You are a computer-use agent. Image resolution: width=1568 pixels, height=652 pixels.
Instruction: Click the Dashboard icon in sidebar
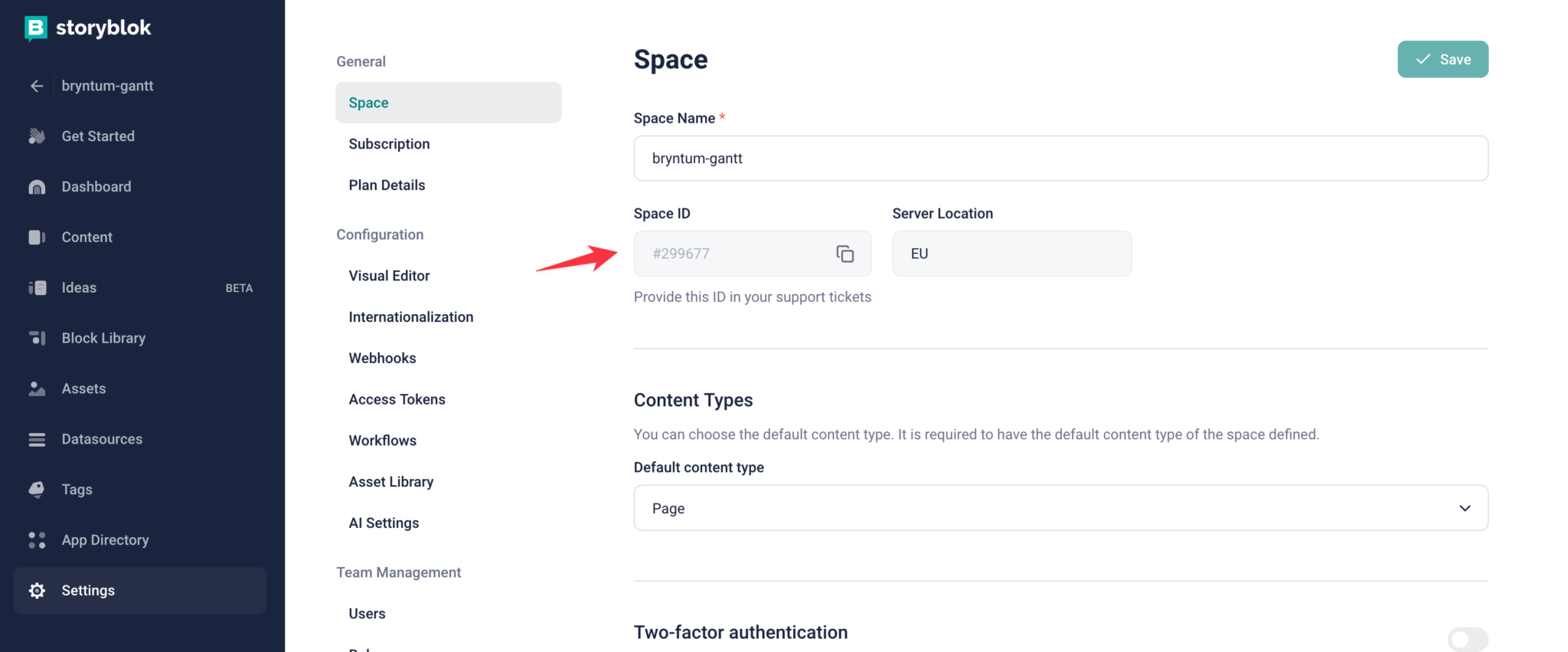(x=37, y=187)
